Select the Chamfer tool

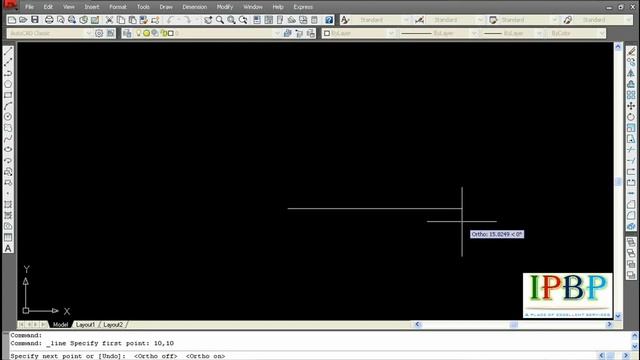631,204
